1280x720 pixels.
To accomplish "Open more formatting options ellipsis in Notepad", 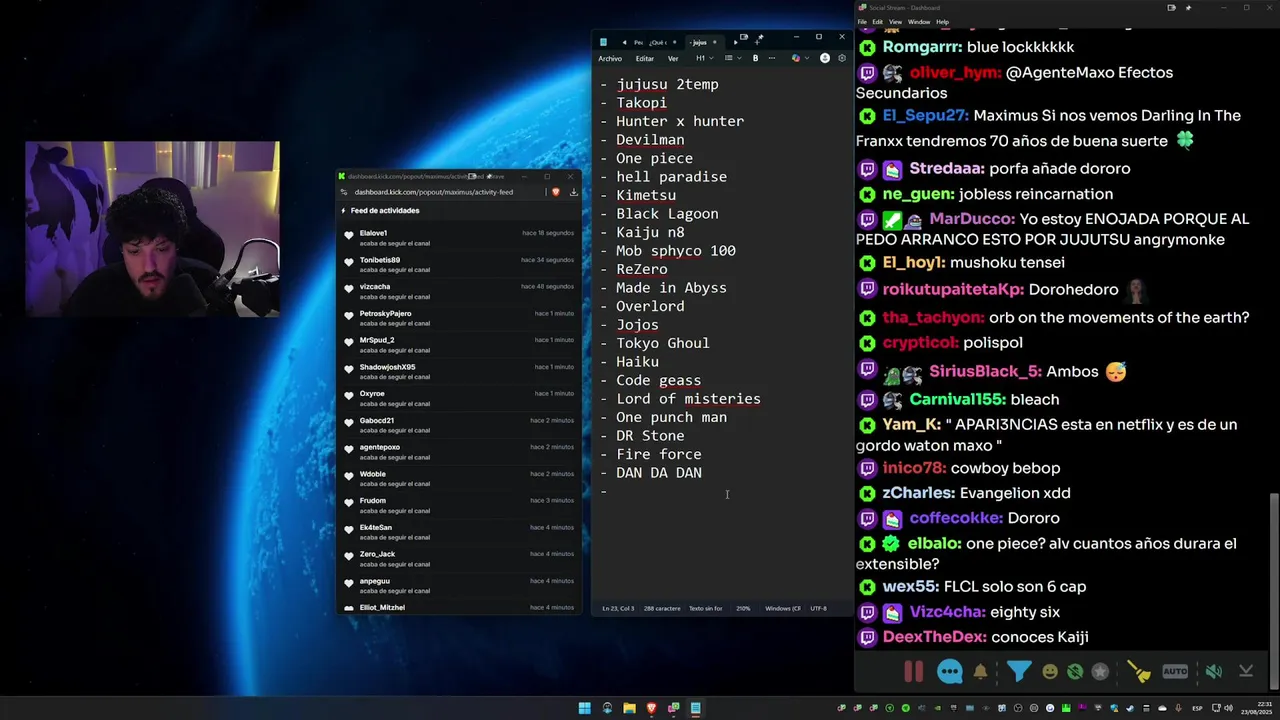I will (772, 58).
